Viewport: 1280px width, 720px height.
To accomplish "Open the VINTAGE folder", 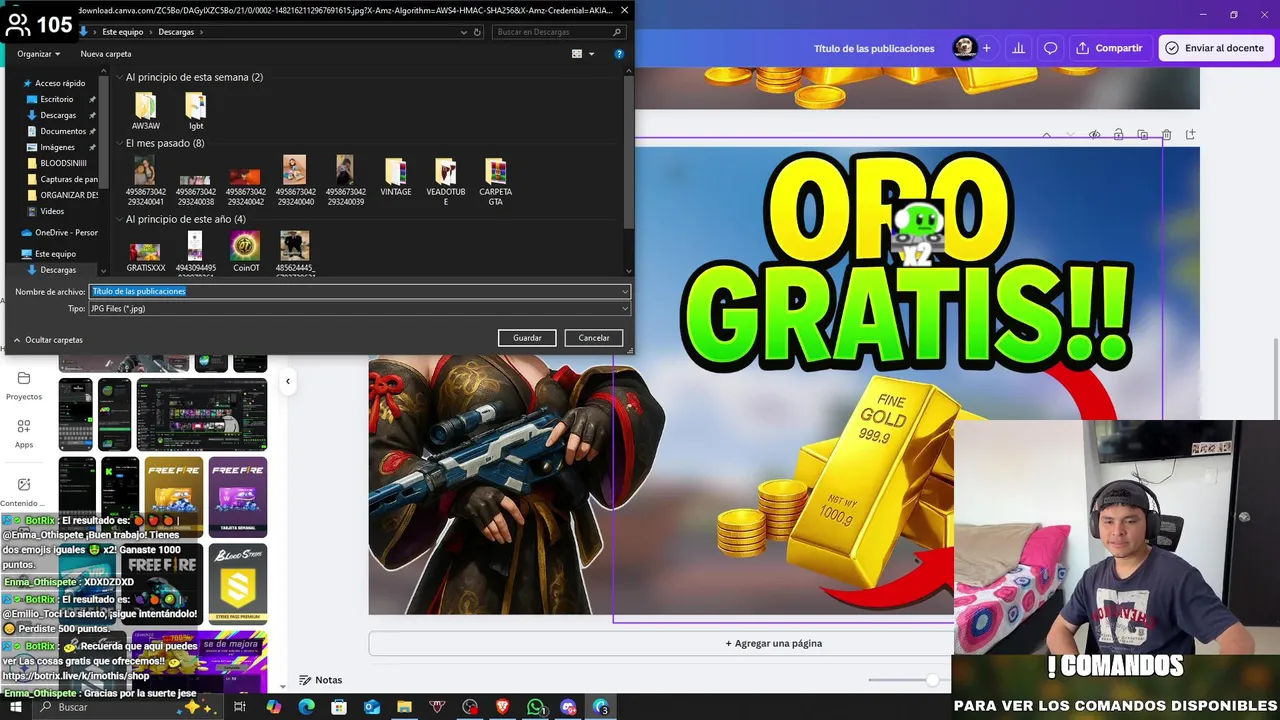I will 395,176.
